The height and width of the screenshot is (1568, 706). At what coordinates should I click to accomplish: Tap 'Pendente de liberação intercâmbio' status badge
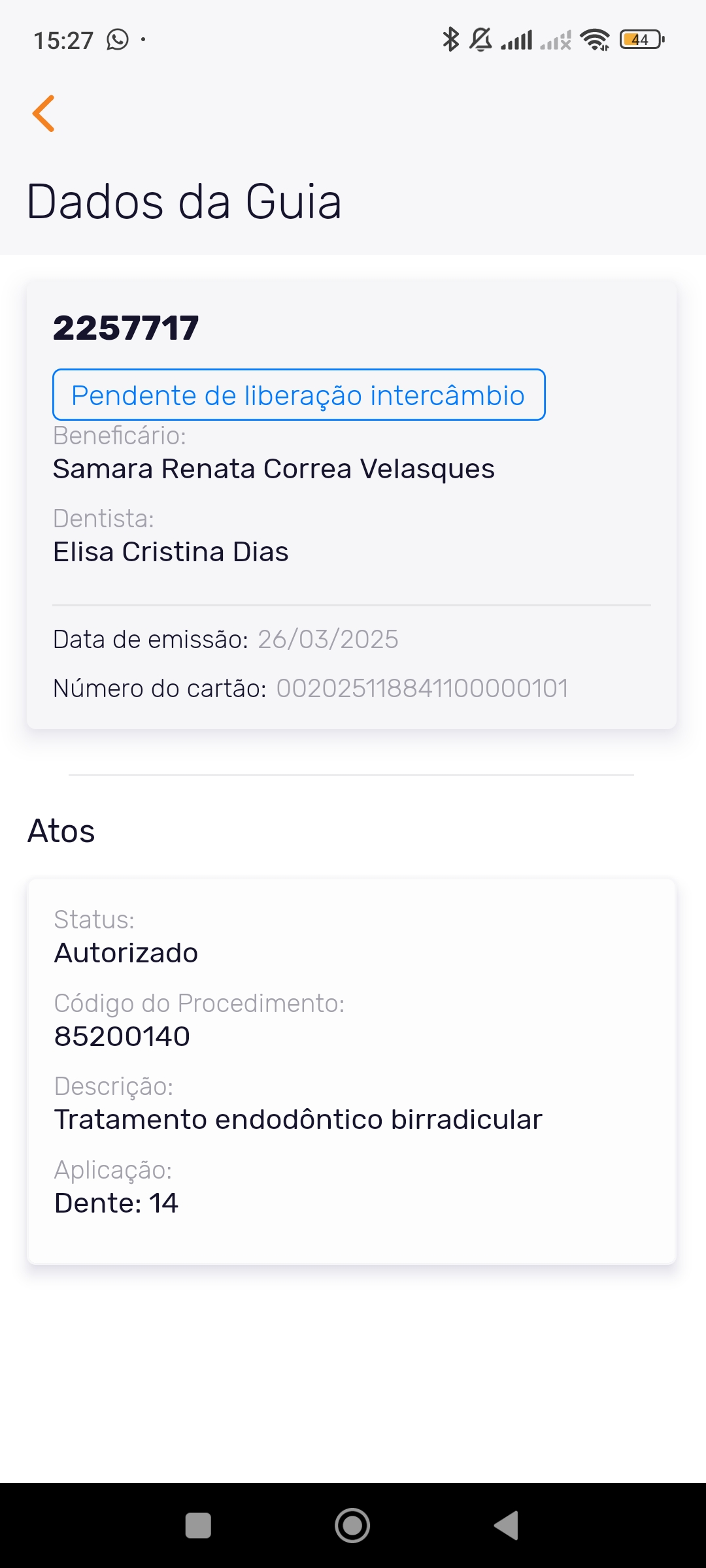(299, 395)
